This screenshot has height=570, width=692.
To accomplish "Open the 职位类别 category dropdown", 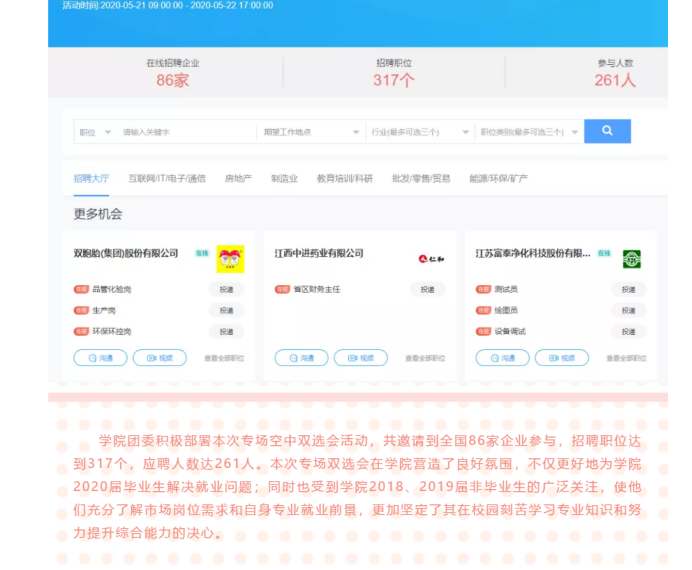I will (527, 132).
